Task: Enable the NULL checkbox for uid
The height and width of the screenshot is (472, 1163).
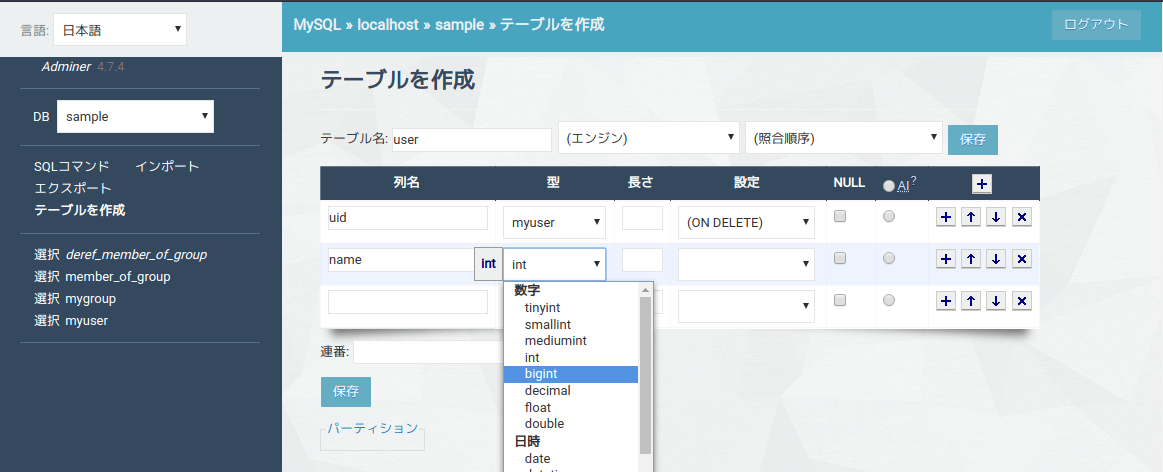Action: (x=841, y=216)
